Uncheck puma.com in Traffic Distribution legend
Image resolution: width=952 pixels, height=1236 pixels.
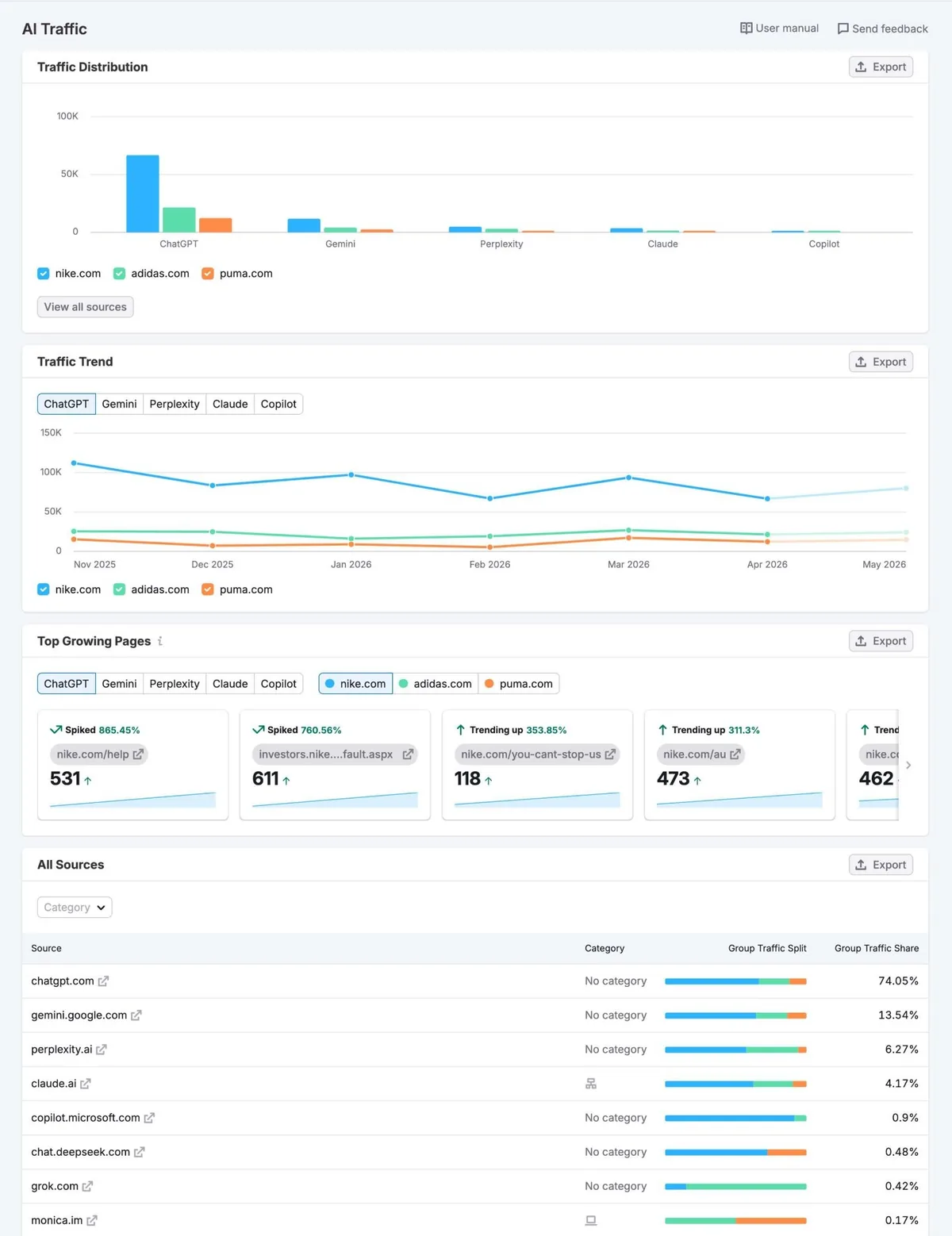(x=208, y=274)
